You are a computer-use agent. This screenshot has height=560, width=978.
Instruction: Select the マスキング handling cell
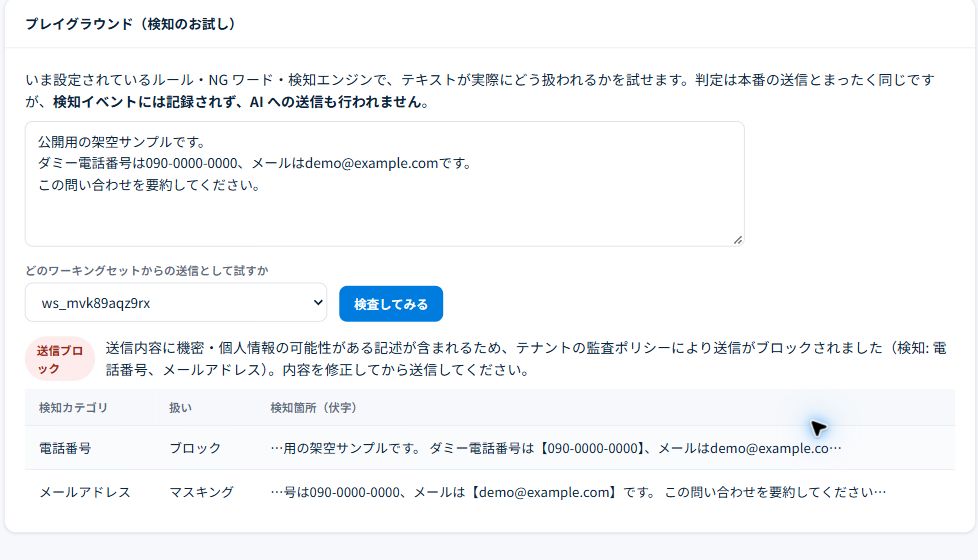click(x=201, y=492)
